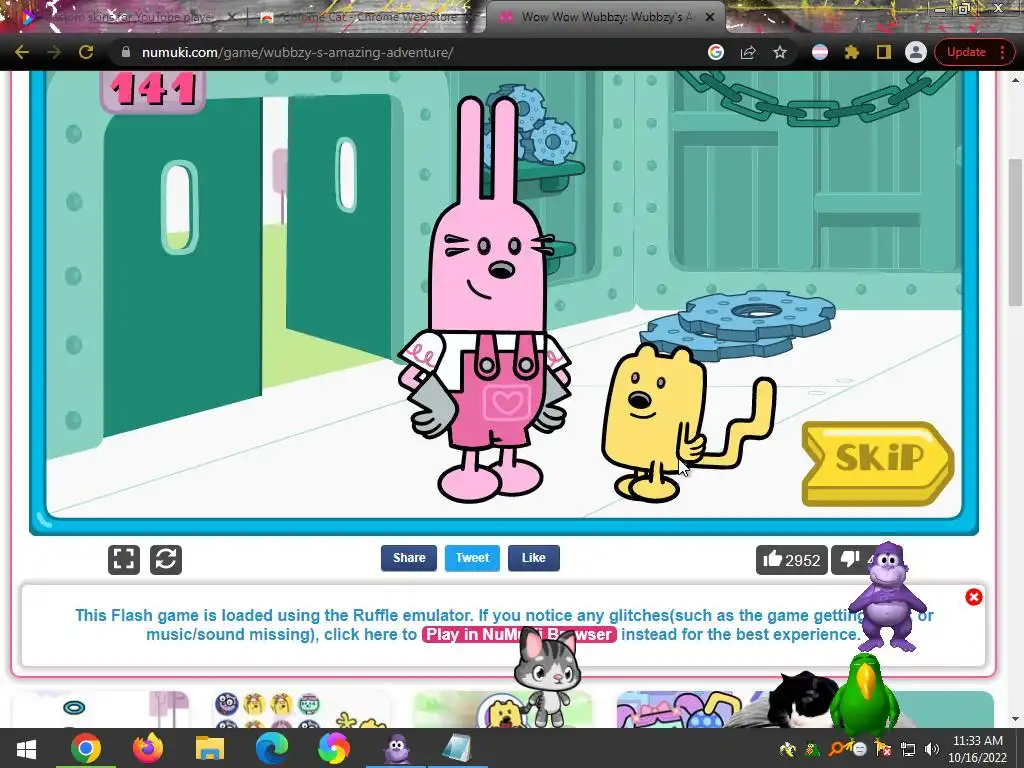1024x768 pixels.
Task: Open the volume speaker tray icon
Action: (931, 749)
